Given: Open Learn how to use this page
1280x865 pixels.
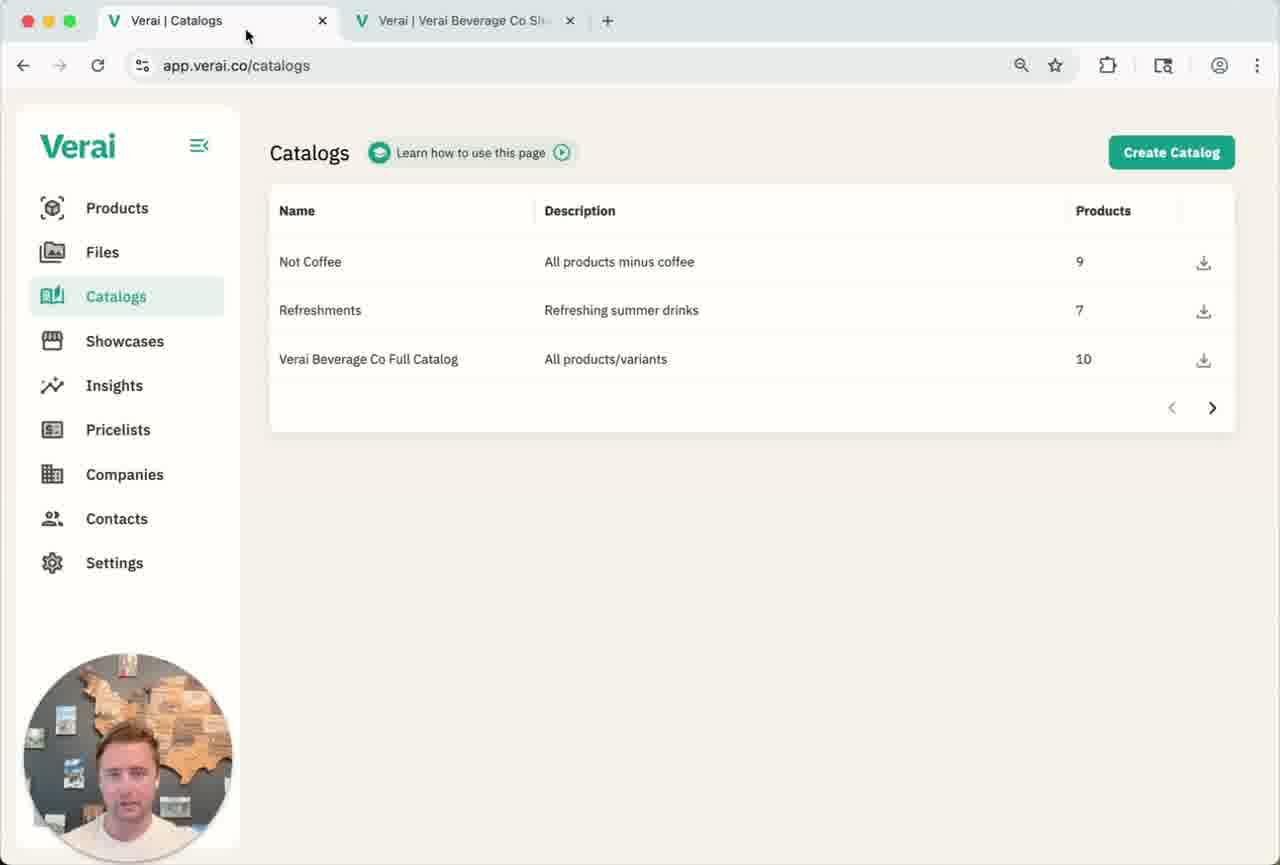Looking at the screenshot, I should point(473,153).
